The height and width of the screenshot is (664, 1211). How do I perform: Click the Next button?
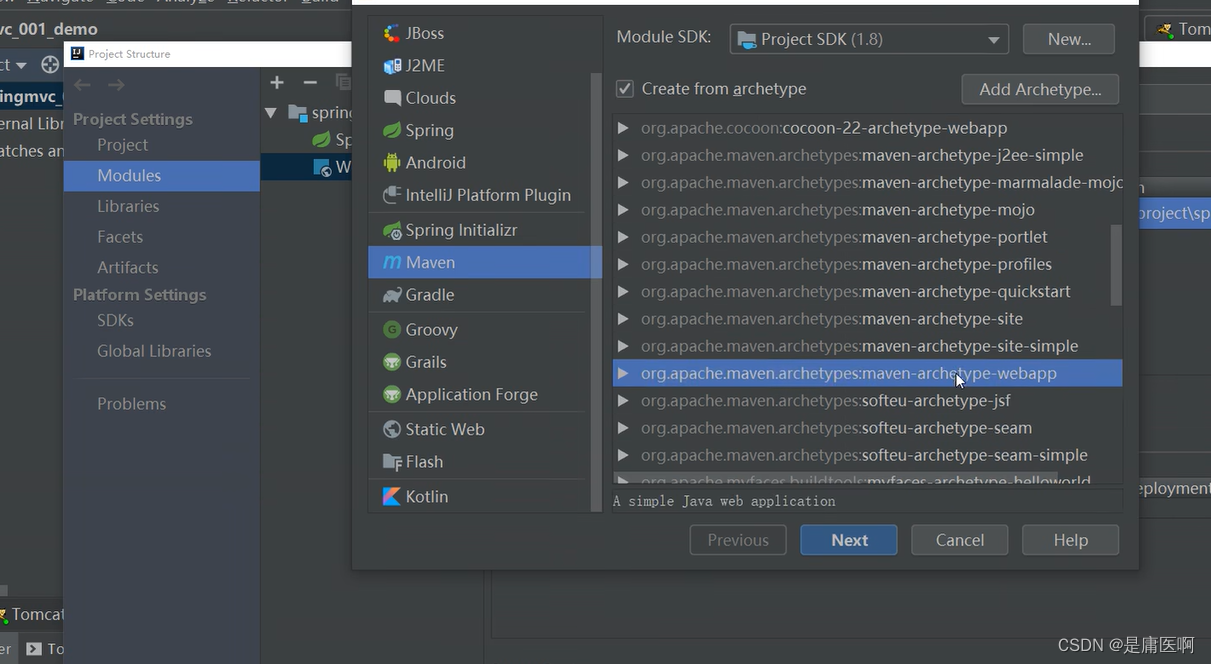point(849,540)
